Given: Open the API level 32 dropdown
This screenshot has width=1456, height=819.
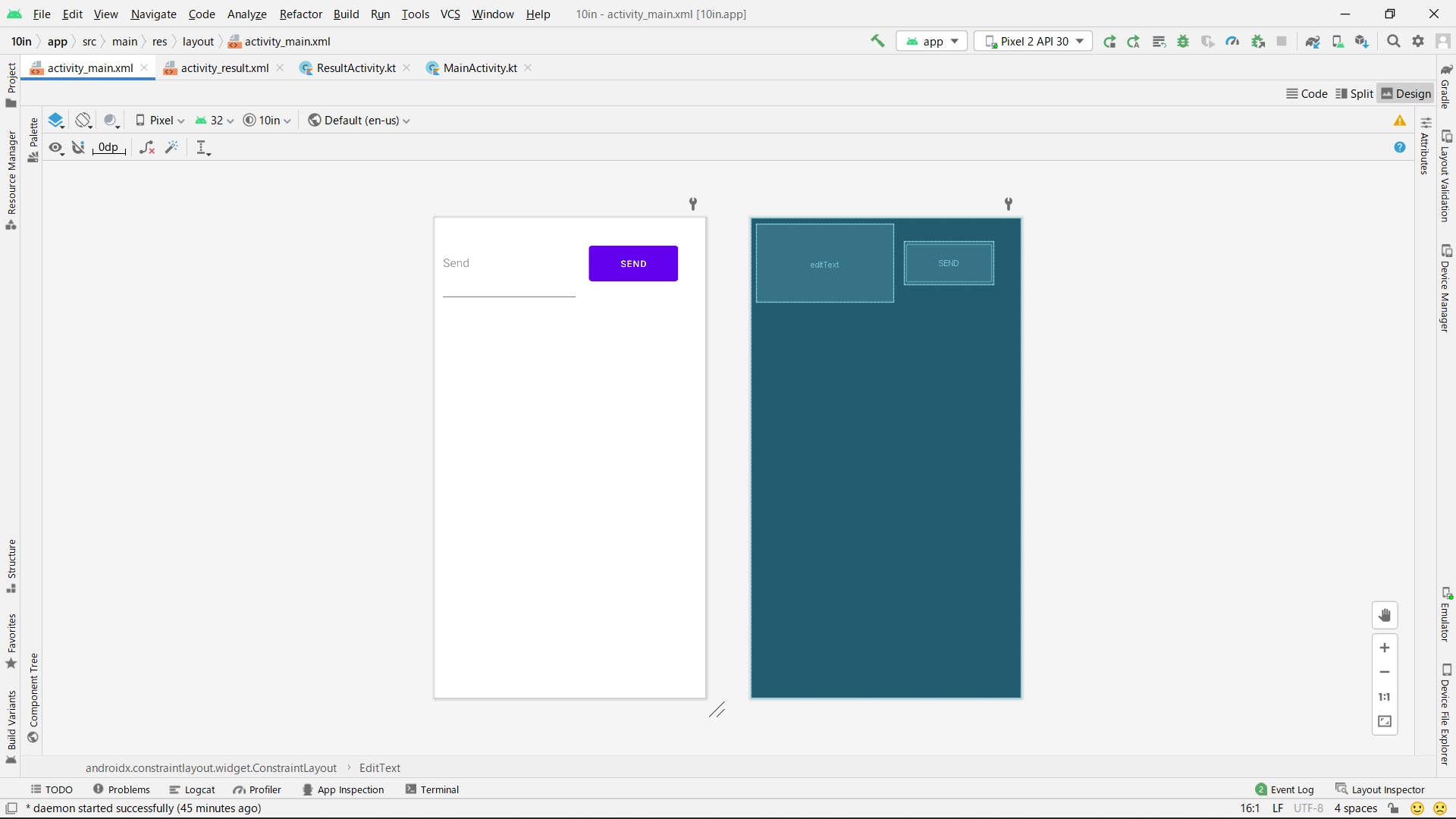Looking at the screenshot, I should click(x=215, y=121).
